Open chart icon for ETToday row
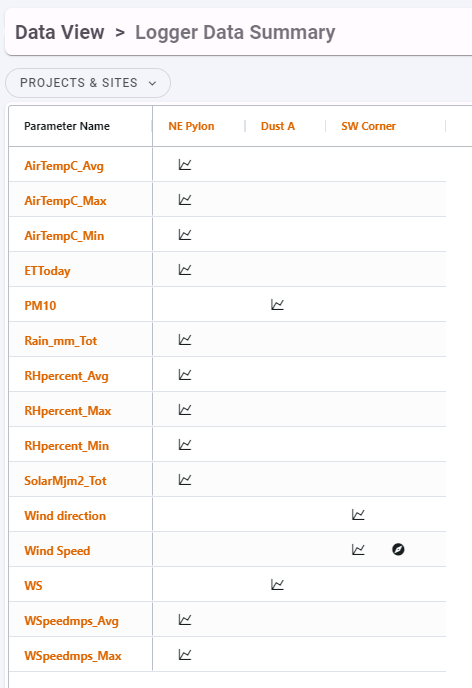 (x=185, y=269)
